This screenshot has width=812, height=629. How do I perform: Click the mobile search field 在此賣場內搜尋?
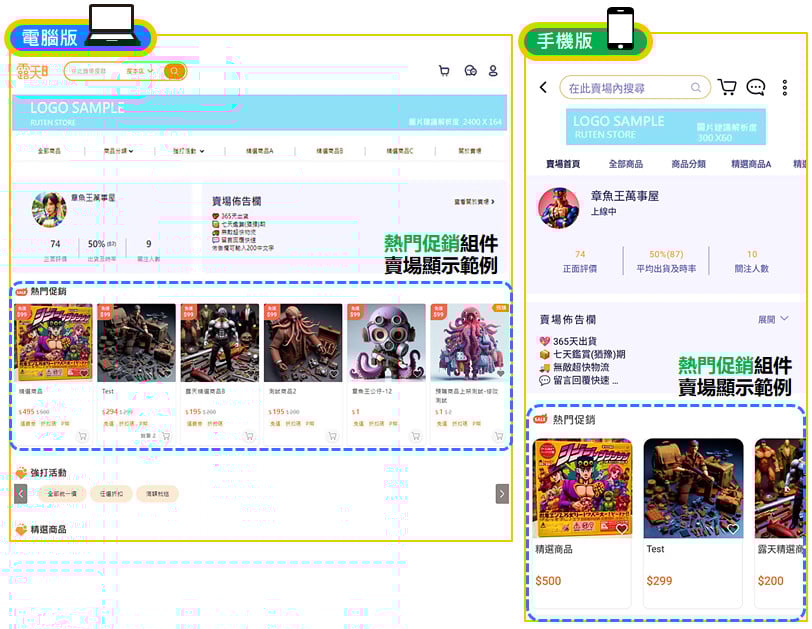(x=633, y=88)
